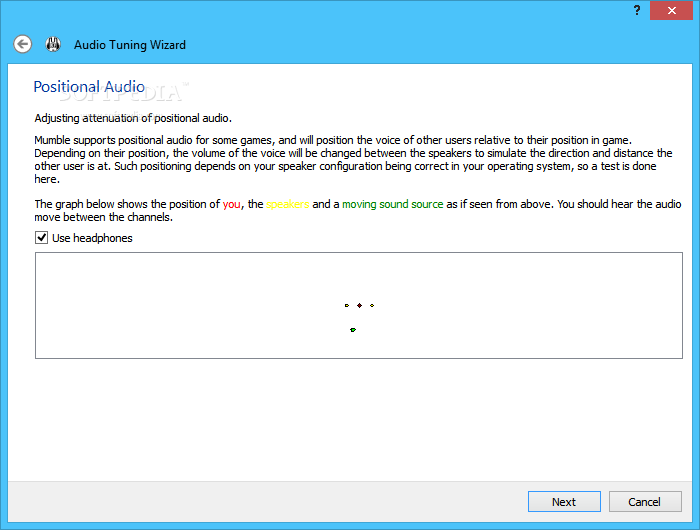
Task: Click 'Adjusting attenuation of positional audio.' text
Action: 133,118
